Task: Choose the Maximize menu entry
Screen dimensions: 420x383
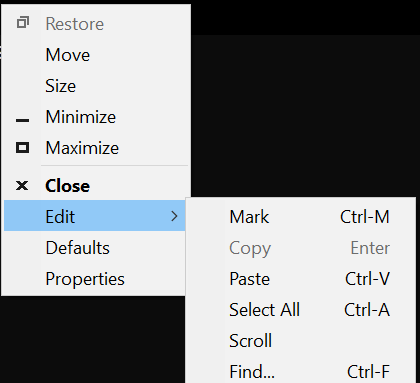Action: click(96, 148)
